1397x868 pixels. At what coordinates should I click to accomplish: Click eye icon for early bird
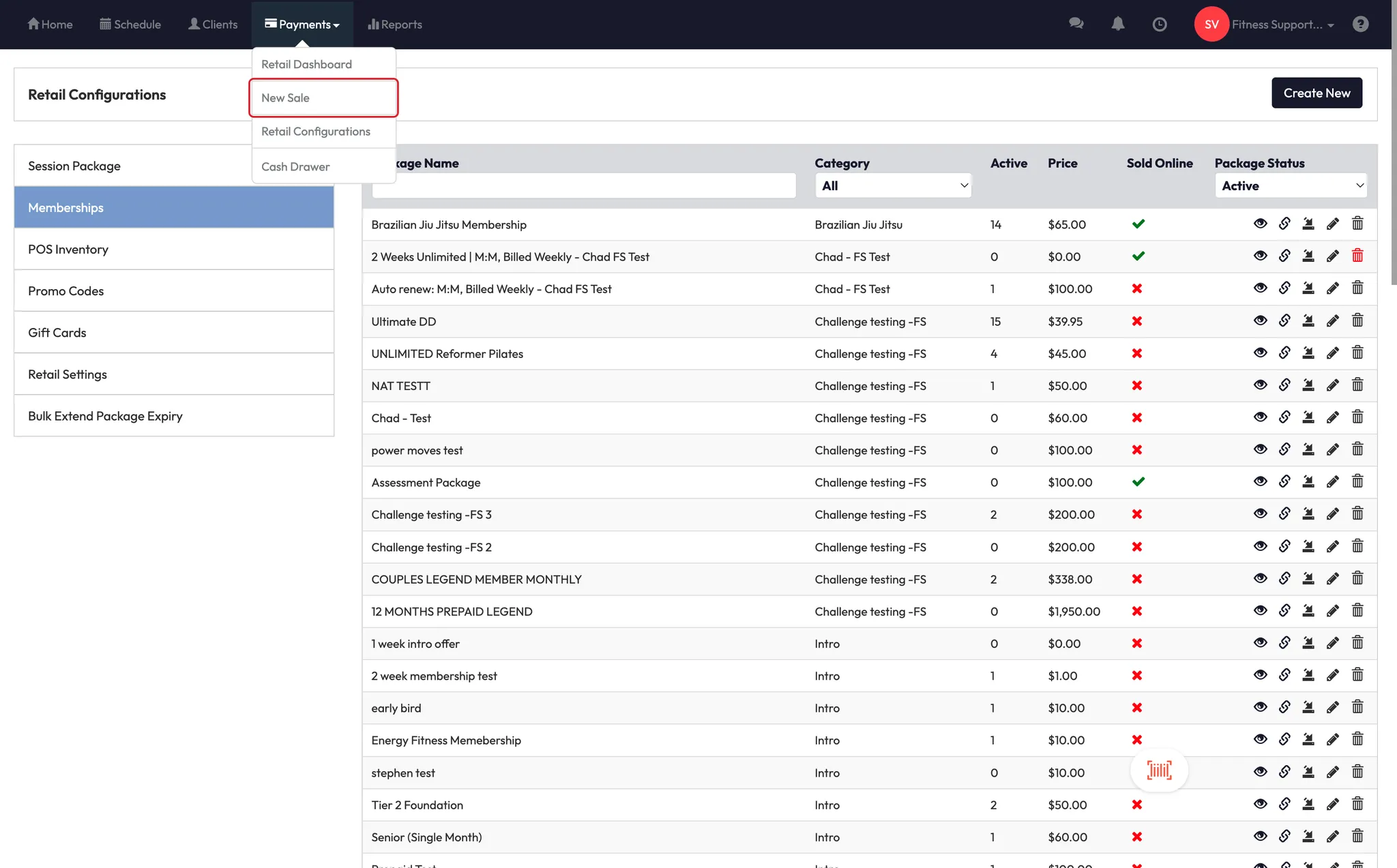click(1260, 708)
